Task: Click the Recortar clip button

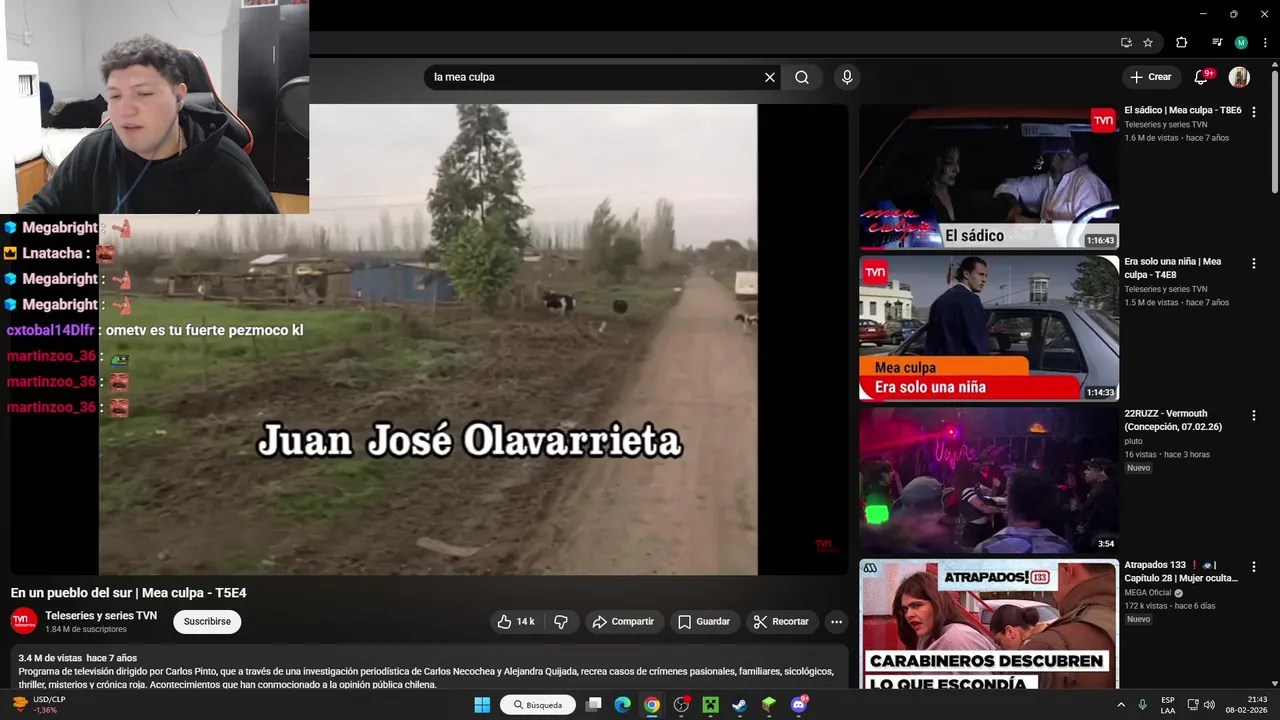Action: pyautogui.click(x=782, y=622)
